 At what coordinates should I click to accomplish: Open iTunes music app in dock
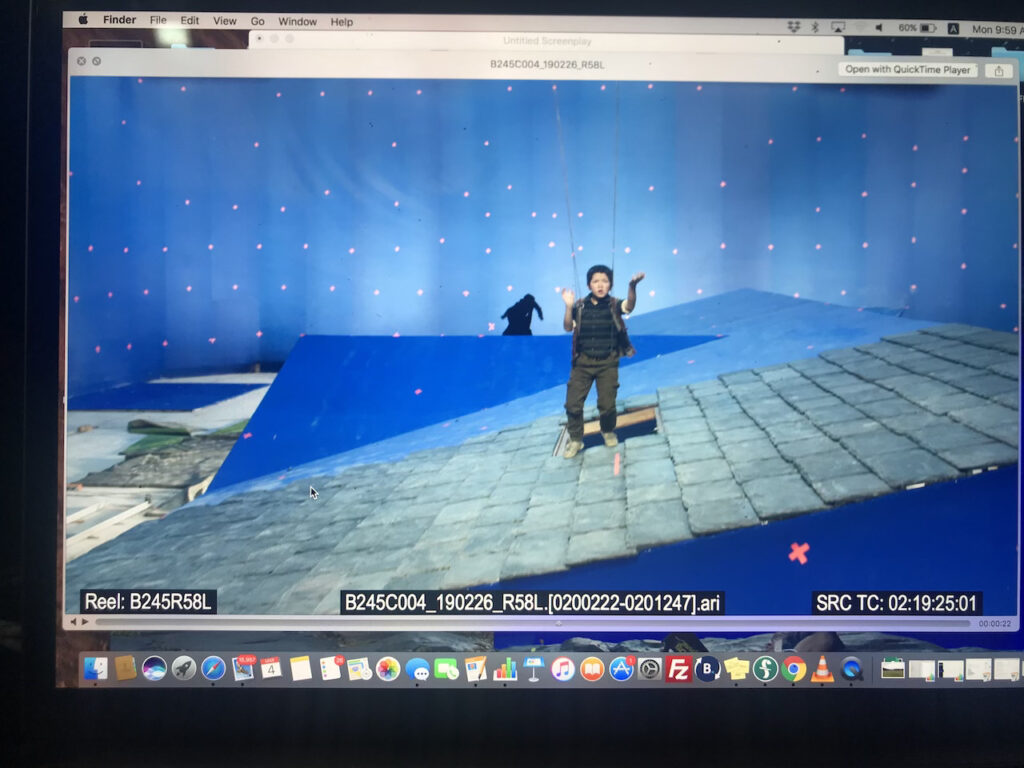click(563, 669)
